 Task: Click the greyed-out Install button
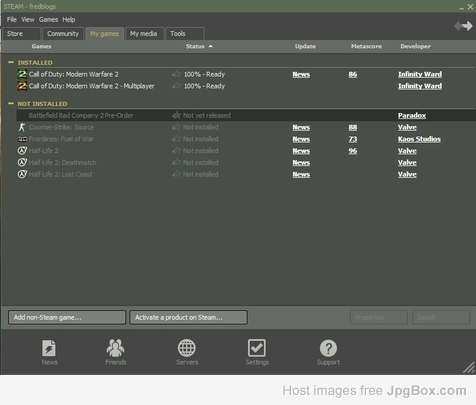(x=441, y=317)
